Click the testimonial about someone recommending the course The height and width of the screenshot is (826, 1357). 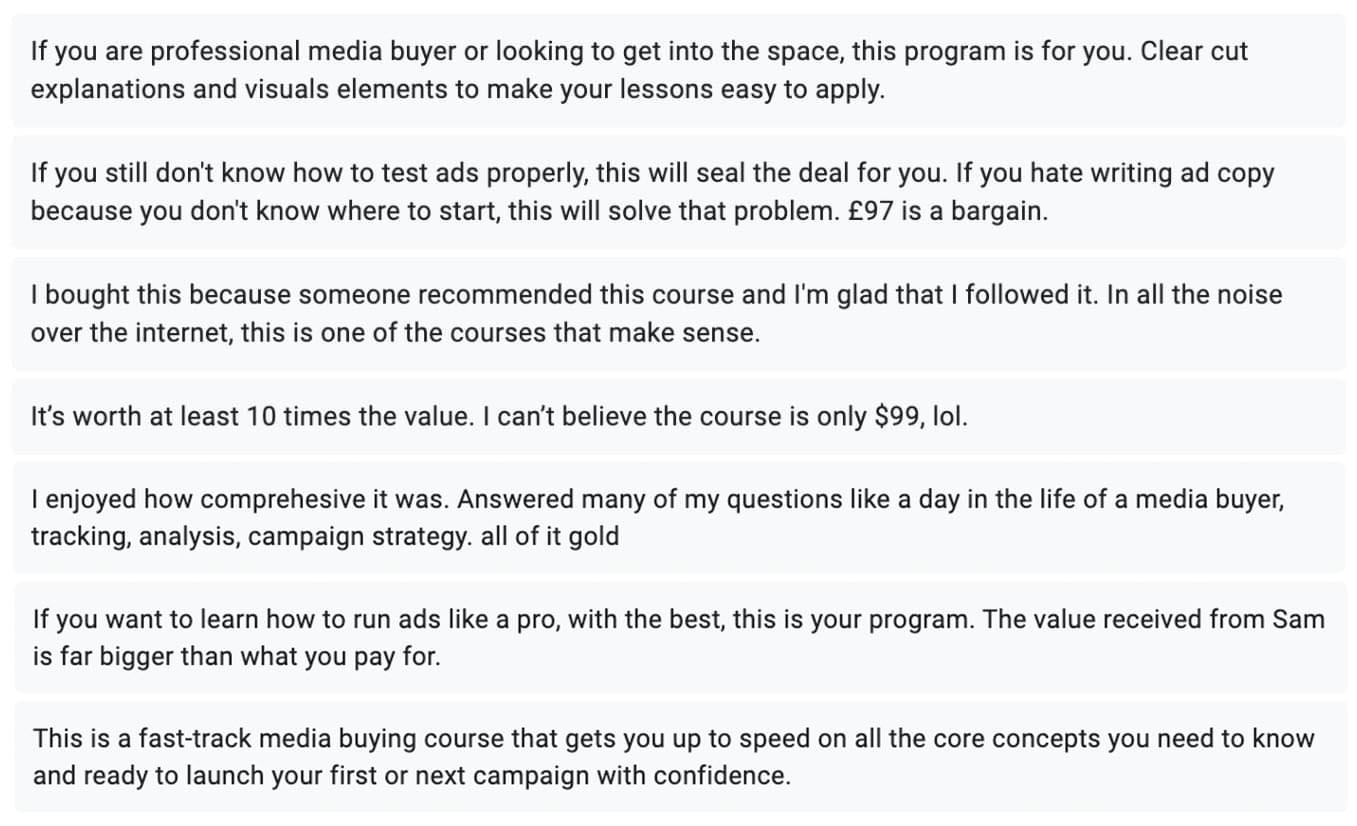[x=678, y=314]
